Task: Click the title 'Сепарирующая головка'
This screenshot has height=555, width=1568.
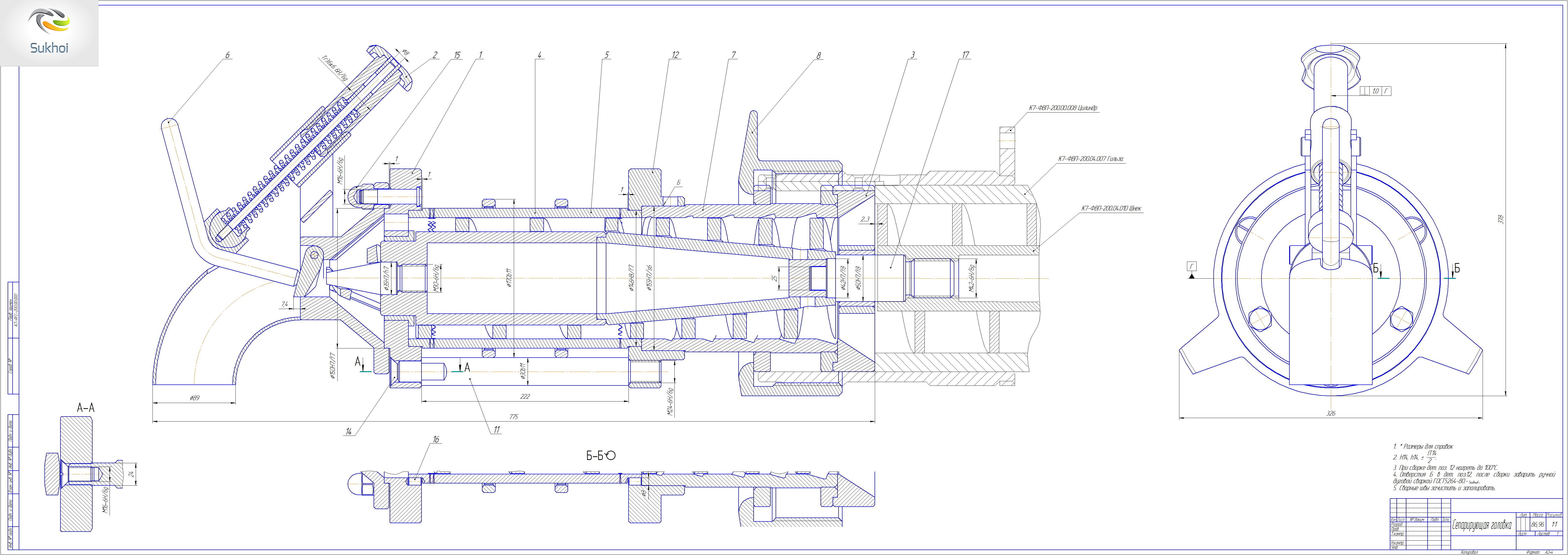Action: pos(1482,525)
